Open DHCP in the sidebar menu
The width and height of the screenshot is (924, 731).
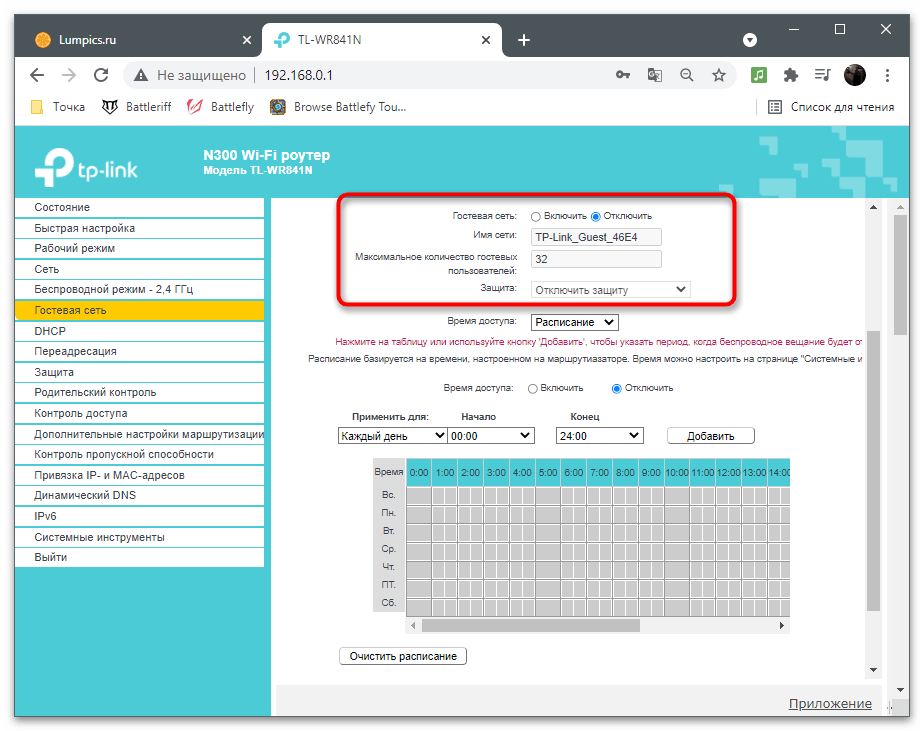(50, 331)
